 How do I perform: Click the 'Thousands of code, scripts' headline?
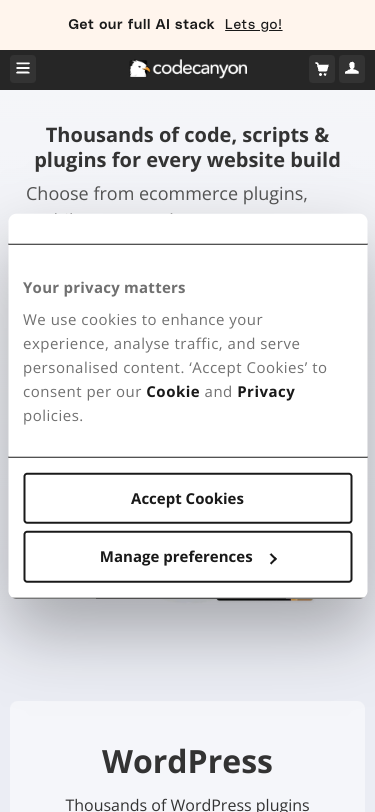point(188,148)
